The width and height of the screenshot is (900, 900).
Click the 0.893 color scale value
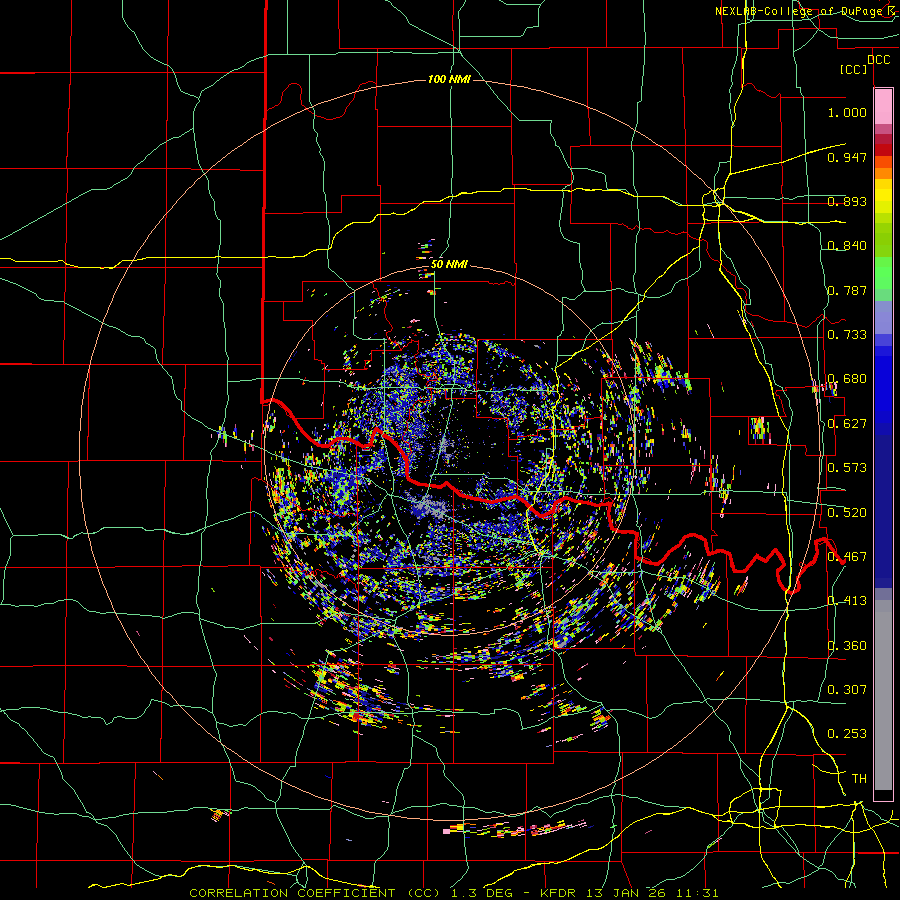coord(847,201)
